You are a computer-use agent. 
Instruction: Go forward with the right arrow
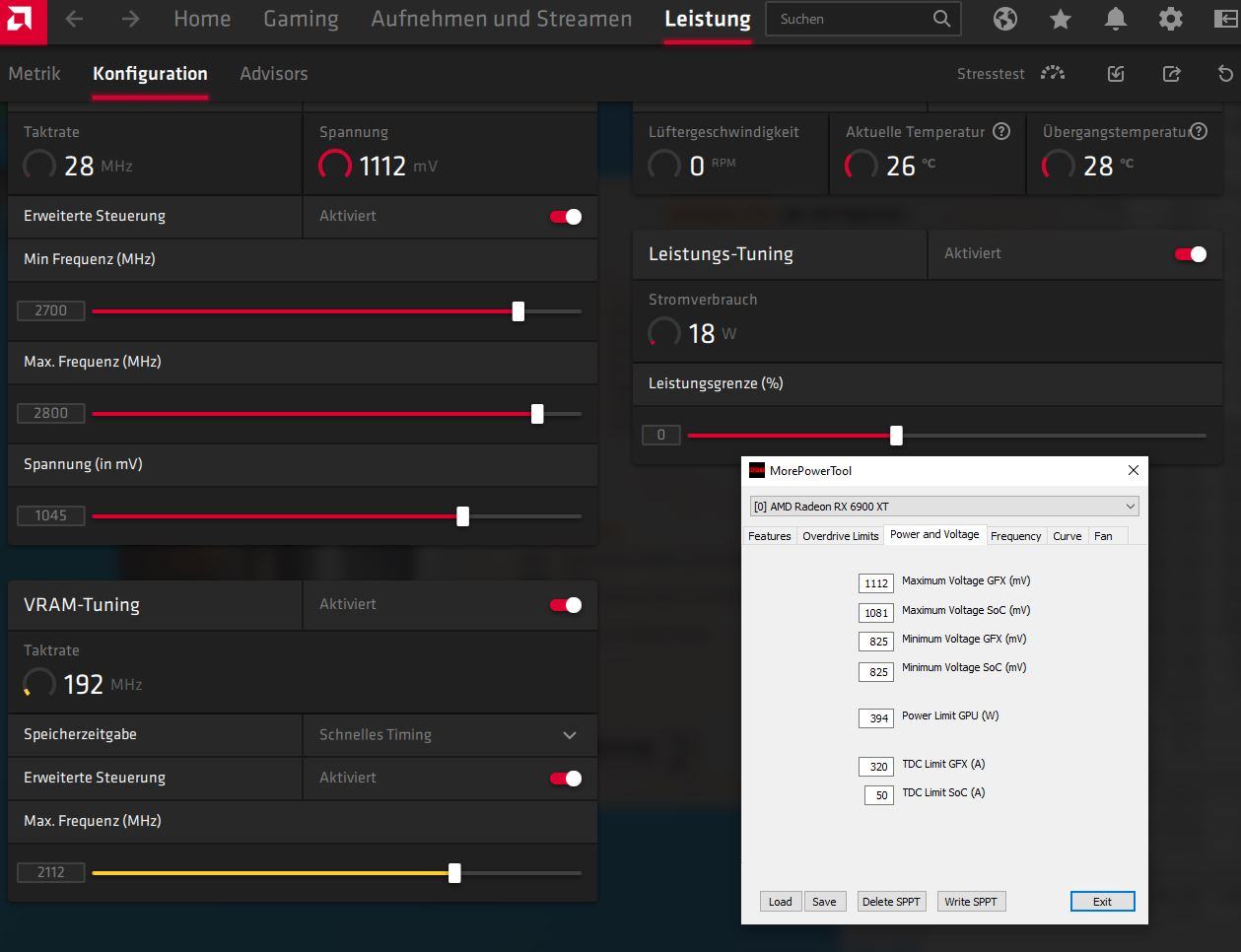[x=130, y=19]
